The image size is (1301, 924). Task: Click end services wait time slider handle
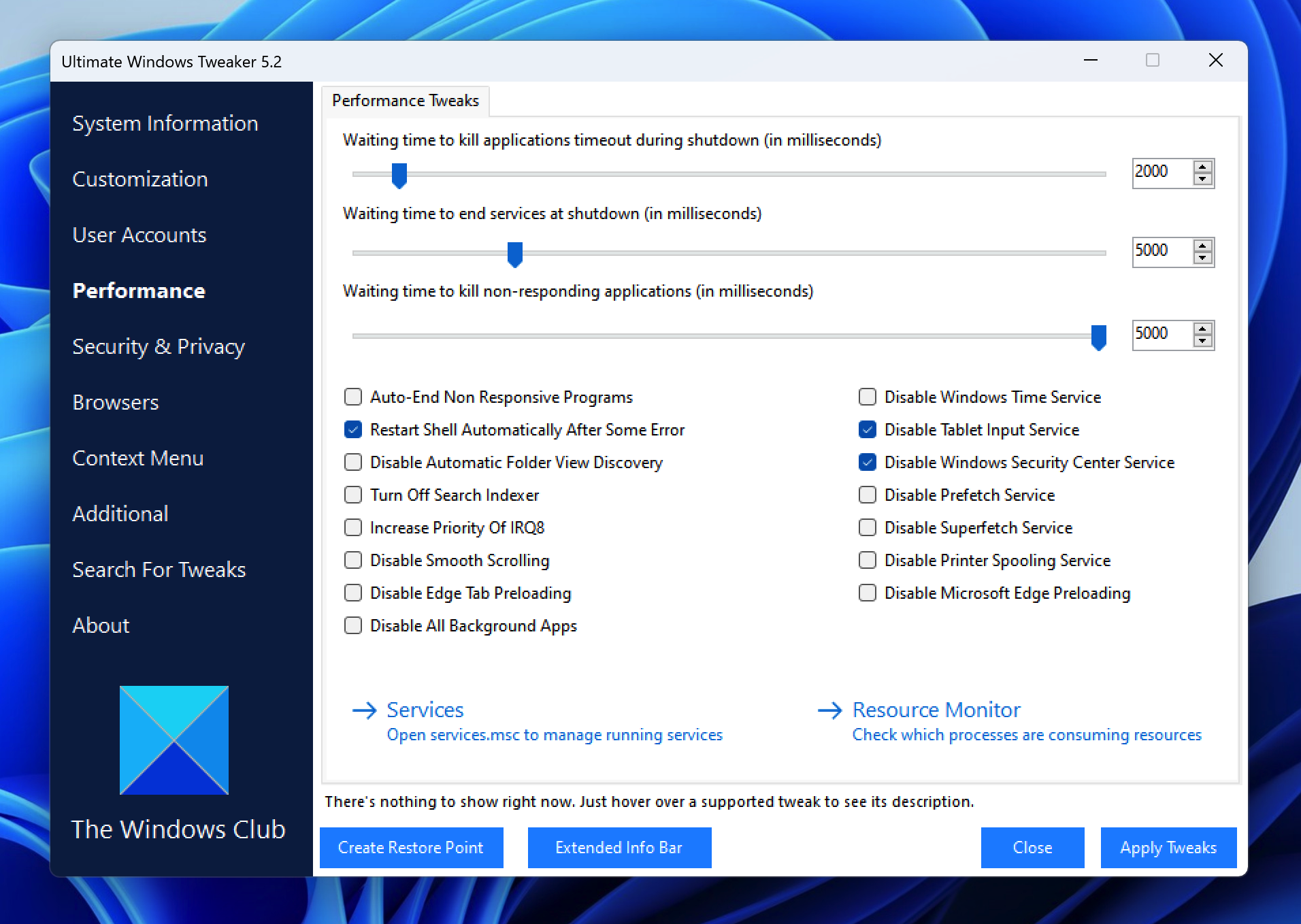point(515,254)
